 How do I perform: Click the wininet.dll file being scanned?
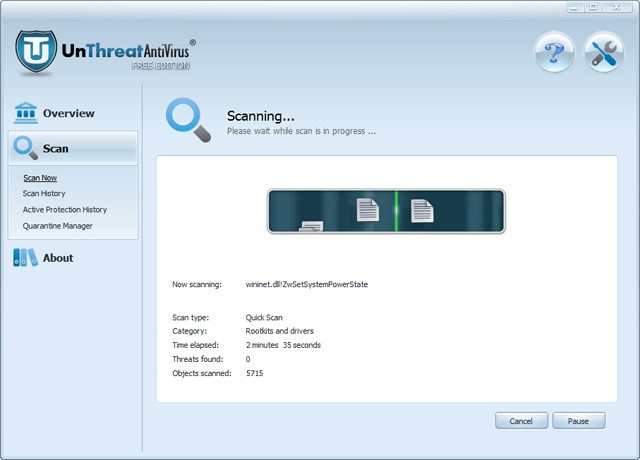tap(307, 284)
